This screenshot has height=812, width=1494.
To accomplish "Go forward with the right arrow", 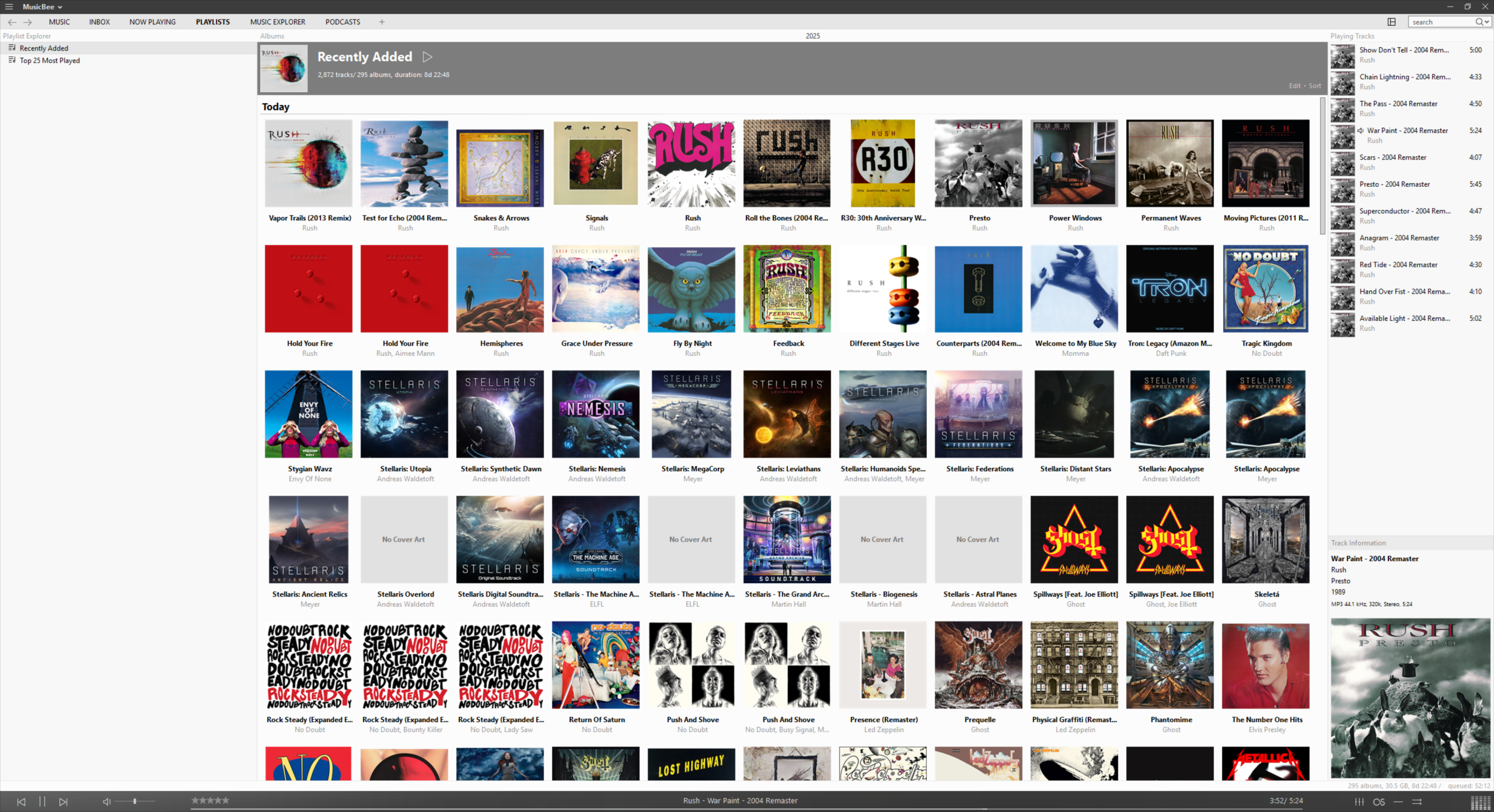I will (x=27, y=22).
